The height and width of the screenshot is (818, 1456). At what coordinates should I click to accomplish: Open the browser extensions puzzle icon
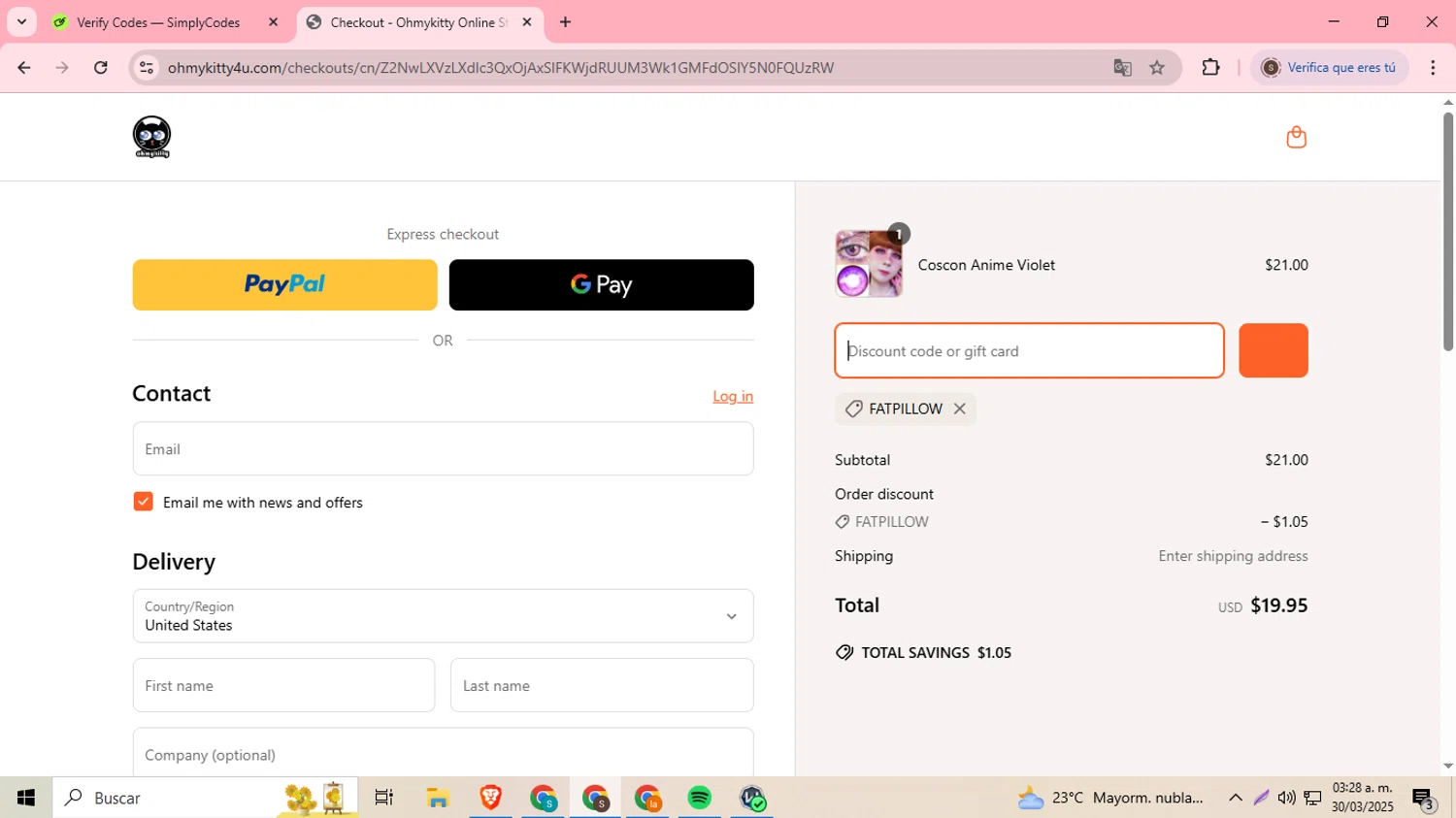coord(1210,68)
